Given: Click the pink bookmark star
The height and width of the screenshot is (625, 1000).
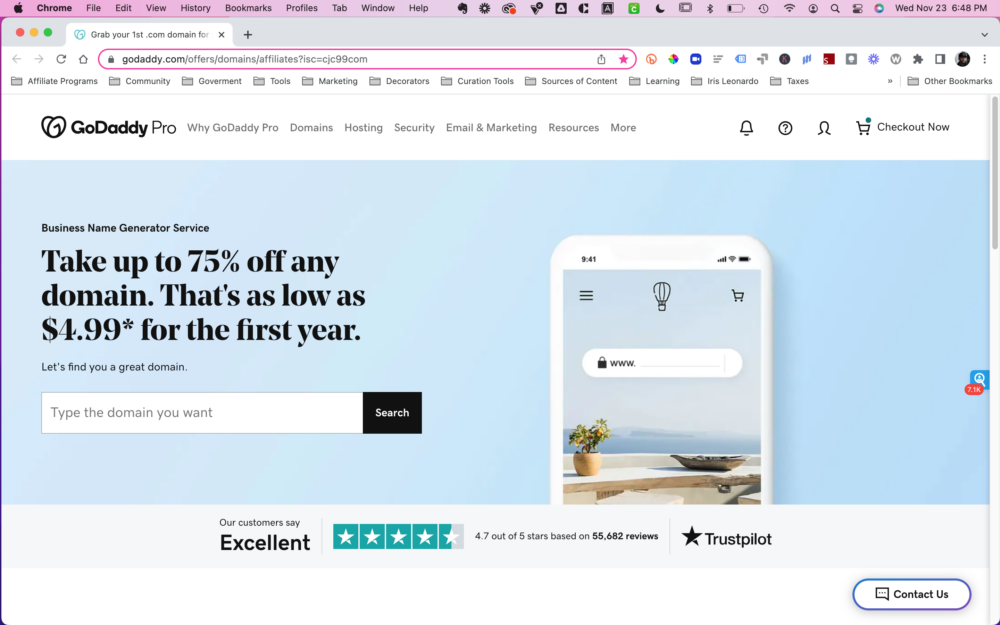Looking at the screenshot, I should coord(623,59).
